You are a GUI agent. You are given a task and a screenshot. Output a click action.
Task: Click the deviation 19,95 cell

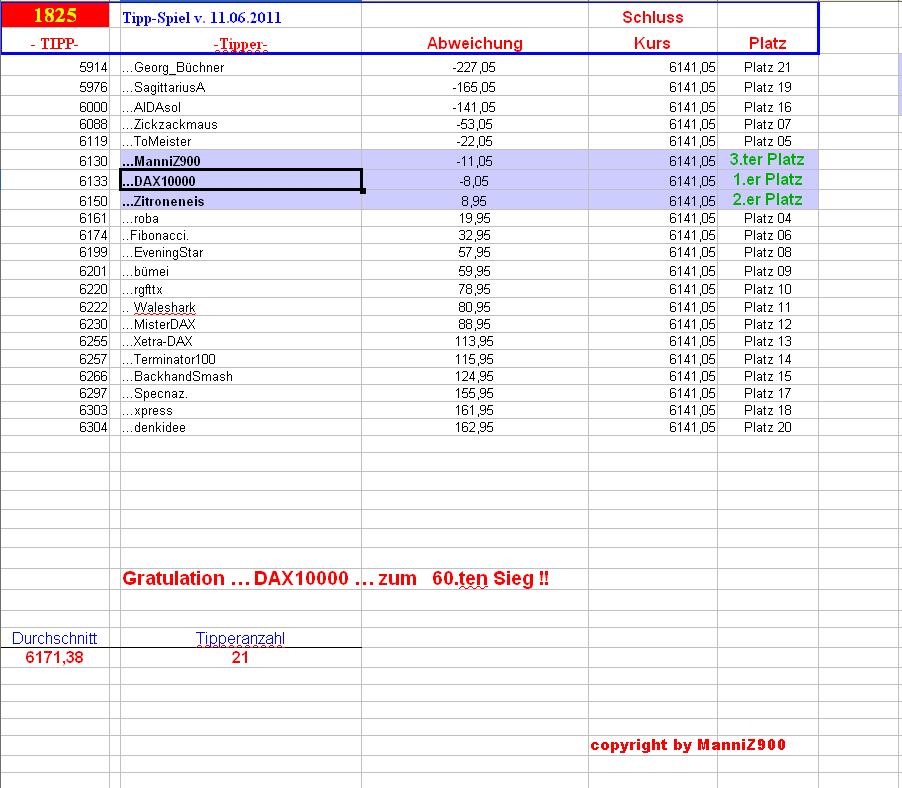click(x=475, y=219)
